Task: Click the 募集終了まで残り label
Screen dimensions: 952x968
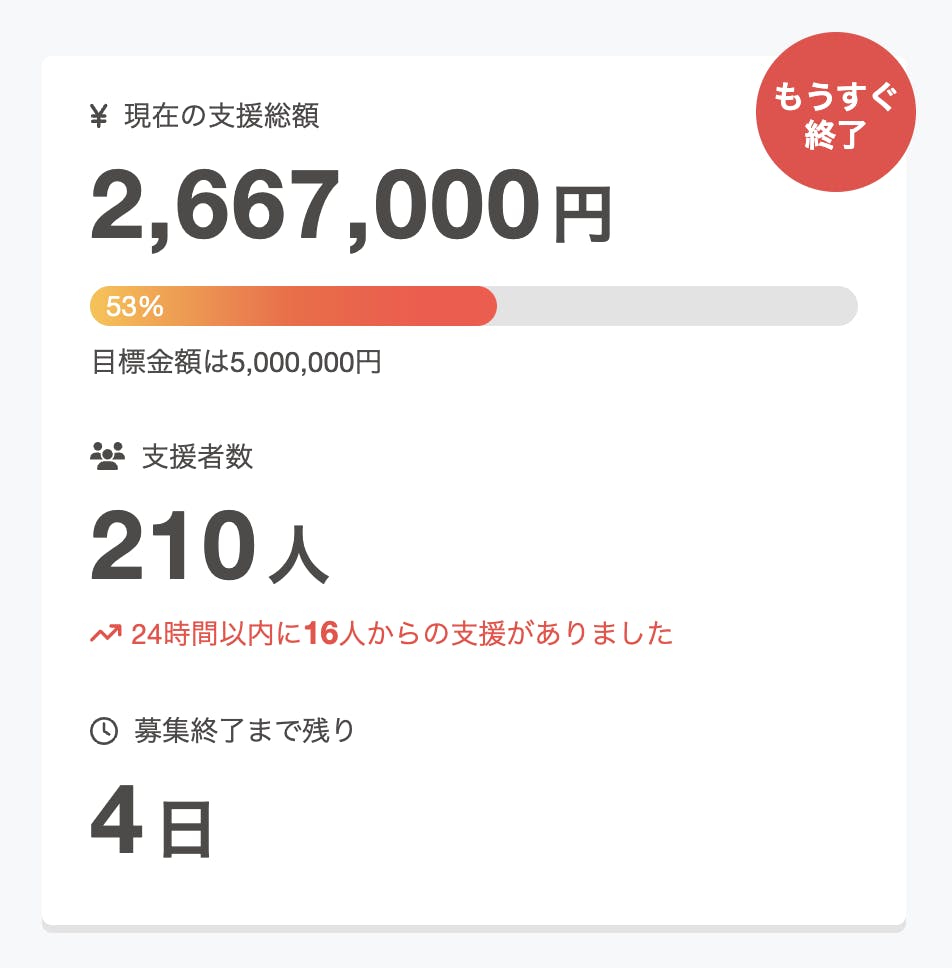Action: (244, 731)
